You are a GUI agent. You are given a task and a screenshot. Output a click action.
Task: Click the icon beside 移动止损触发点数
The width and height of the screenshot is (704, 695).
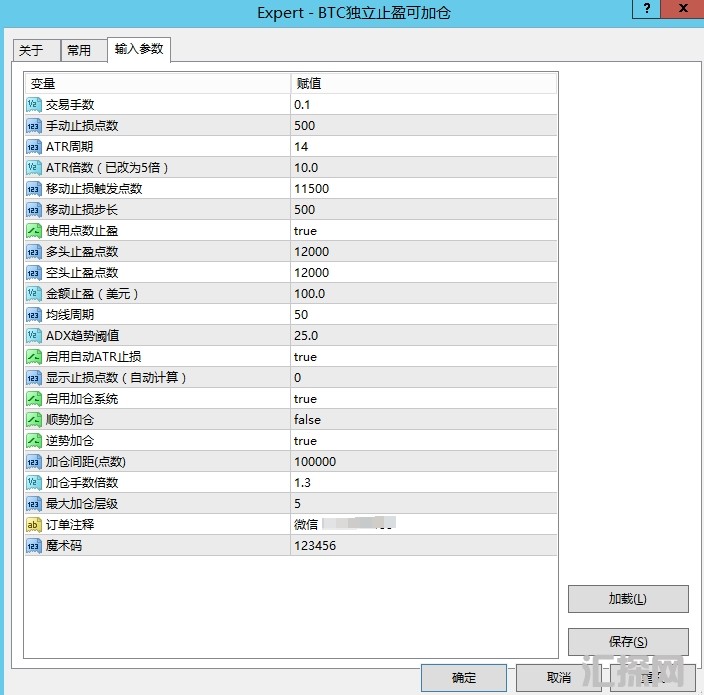tap(34, 189)
